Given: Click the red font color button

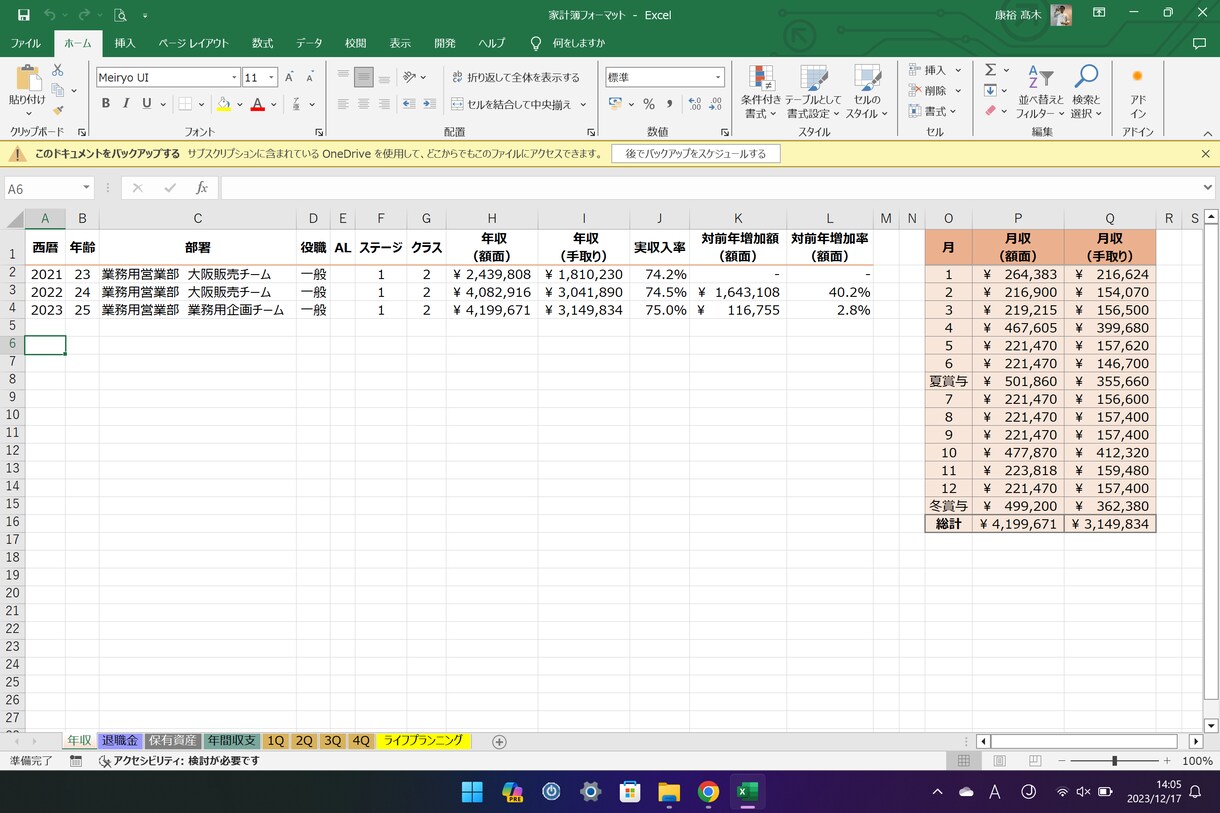Looking at the screenshot, I should [258, 104].
